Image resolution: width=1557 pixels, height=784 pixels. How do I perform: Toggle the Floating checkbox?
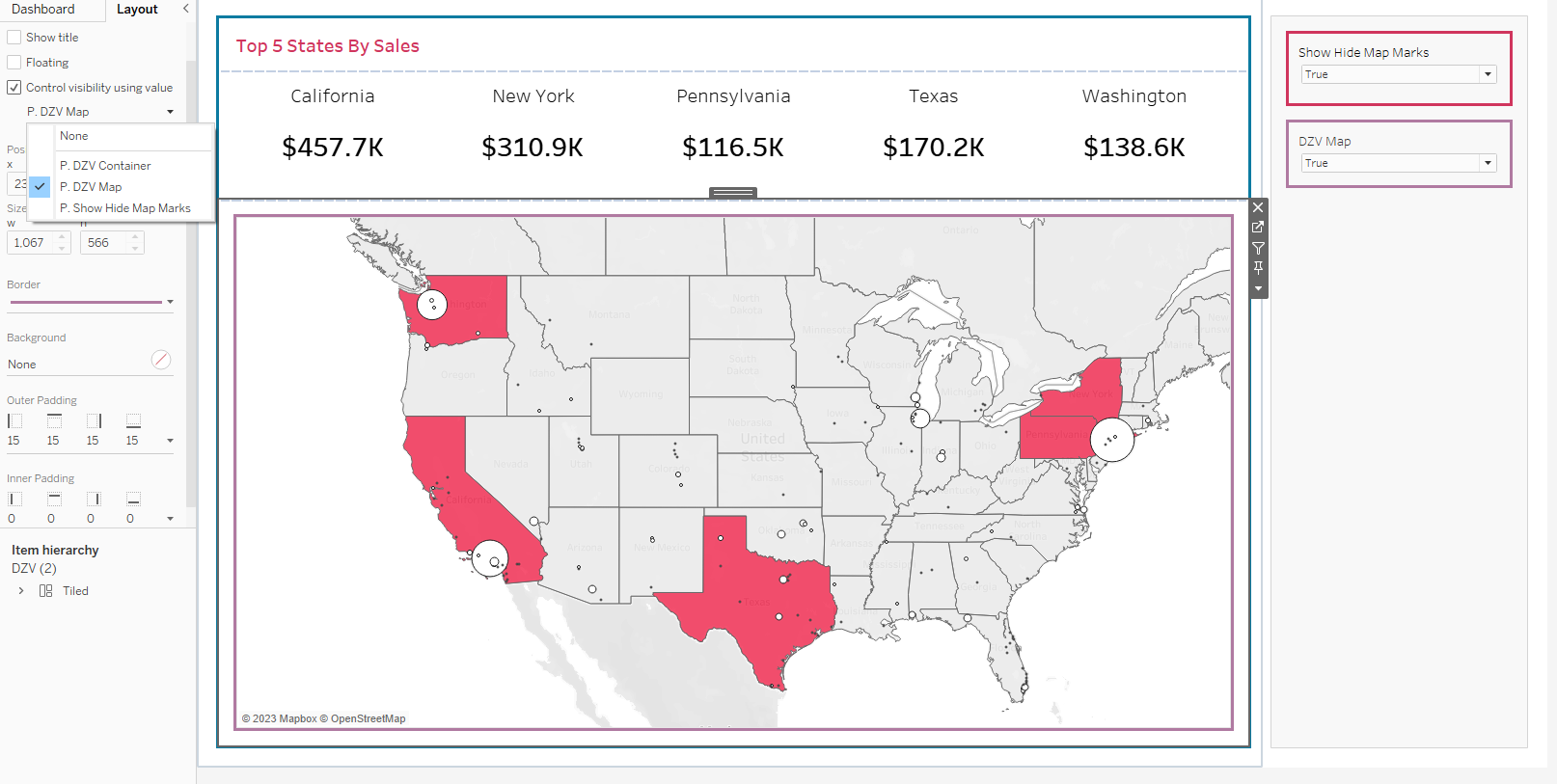pos(14,63)
